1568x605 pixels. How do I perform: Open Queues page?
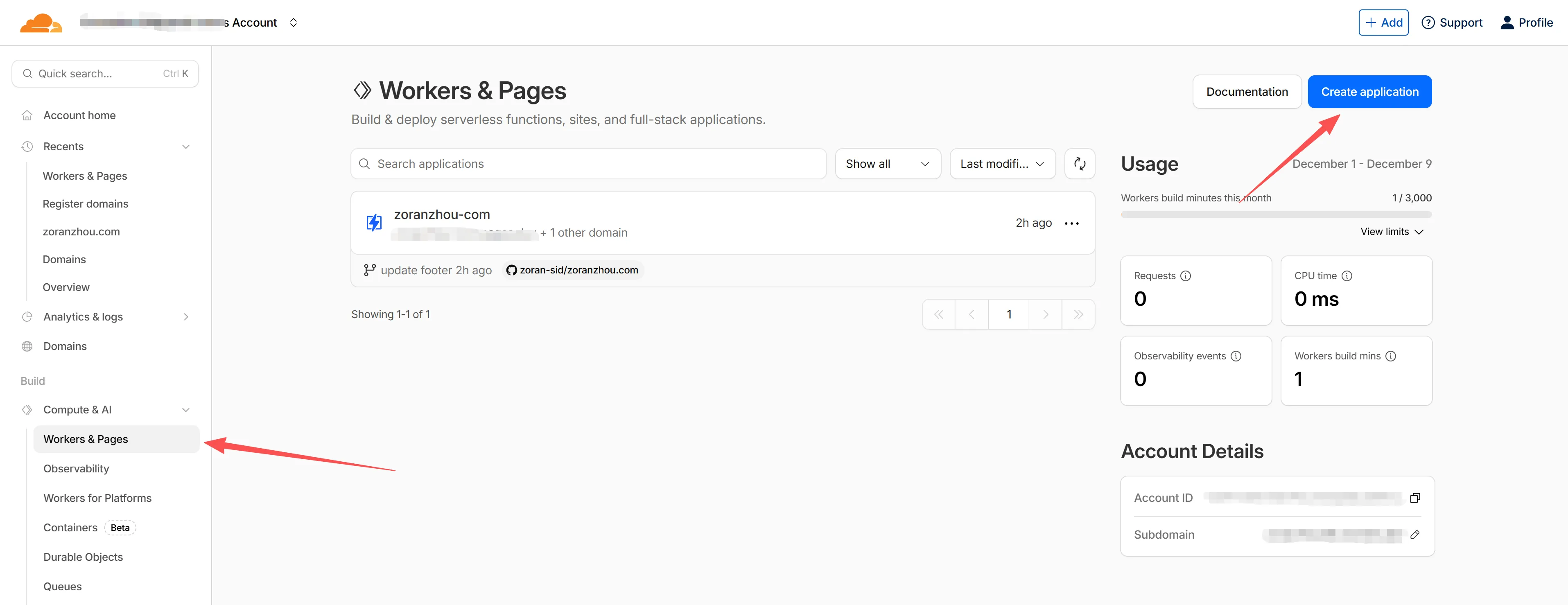point(62,587)
